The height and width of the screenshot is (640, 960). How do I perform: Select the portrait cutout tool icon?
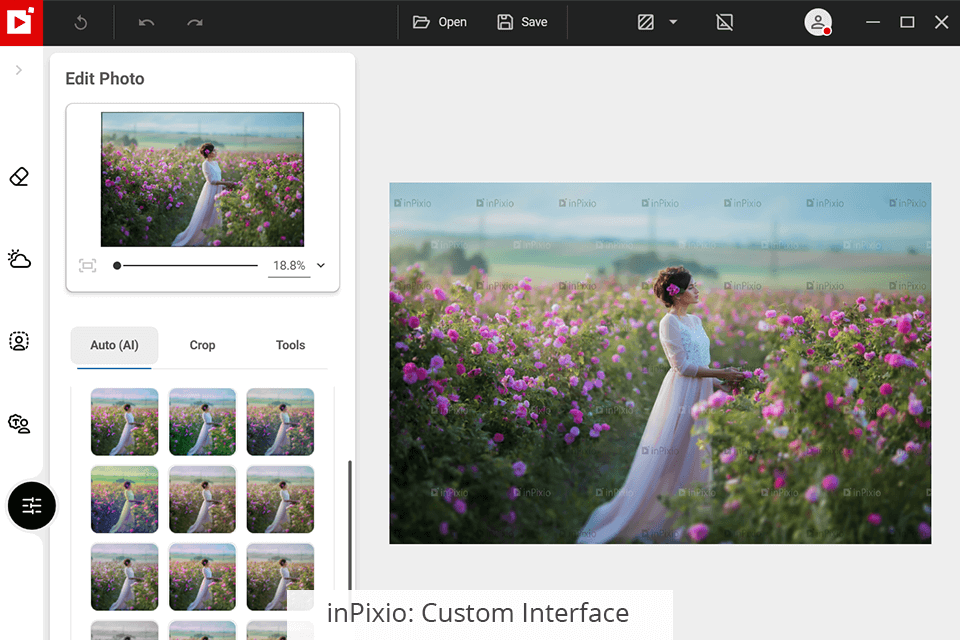[19, 341]
